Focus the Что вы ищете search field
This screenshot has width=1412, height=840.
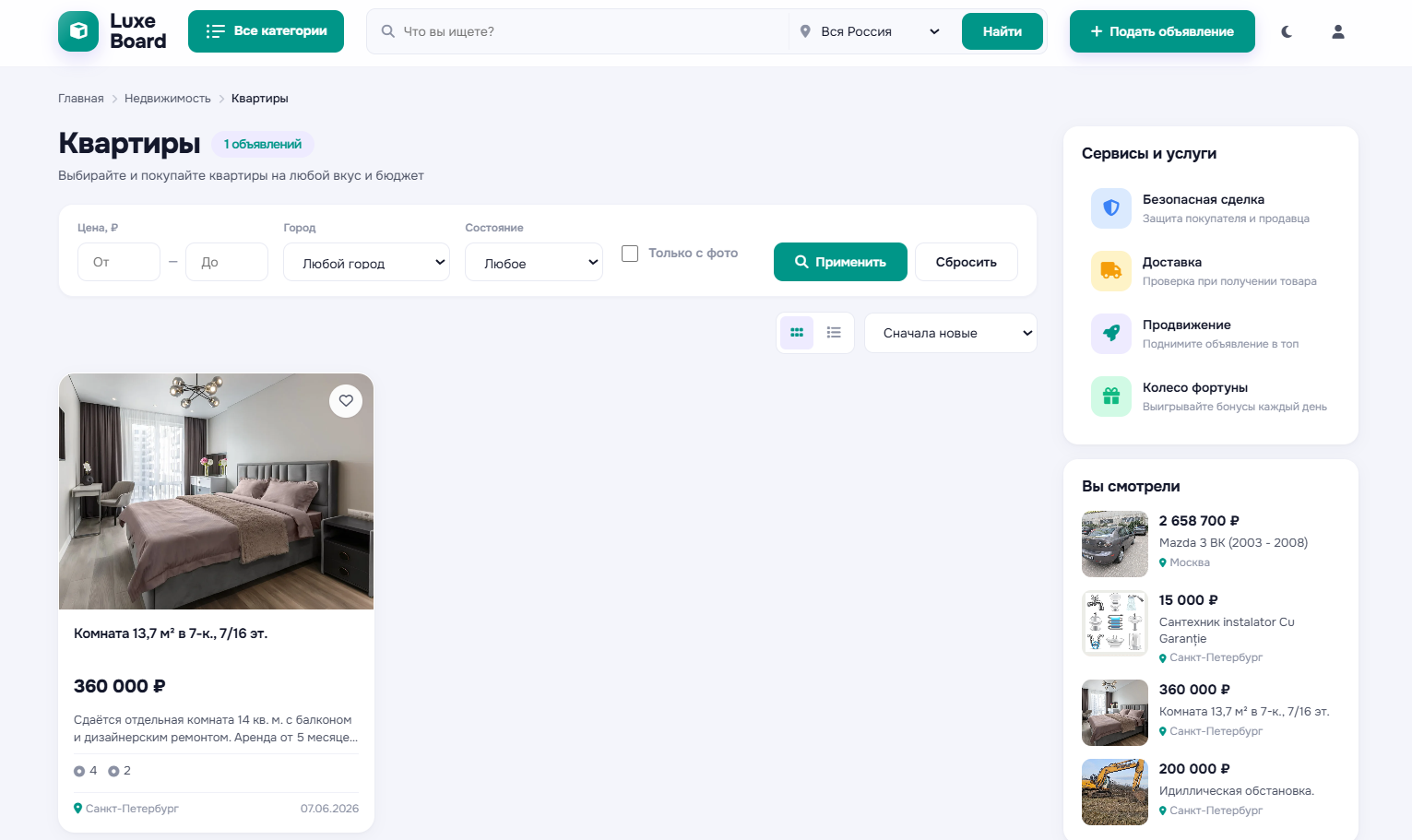590,31
